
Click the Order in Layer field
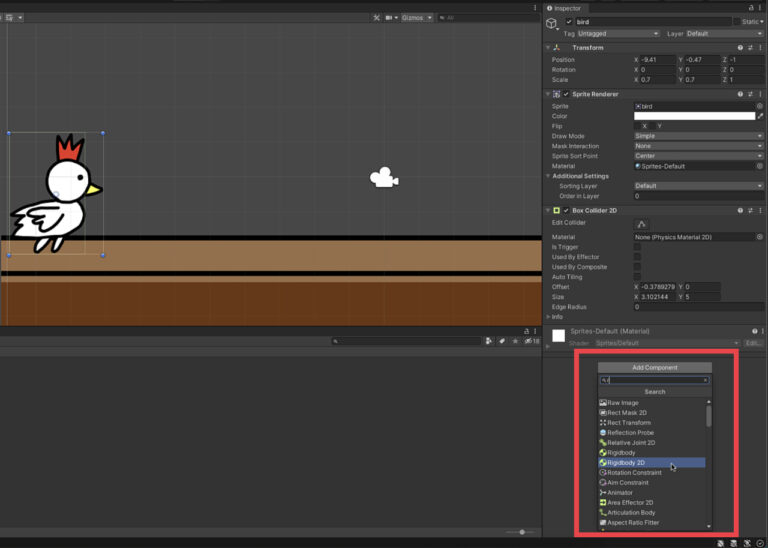699,196
